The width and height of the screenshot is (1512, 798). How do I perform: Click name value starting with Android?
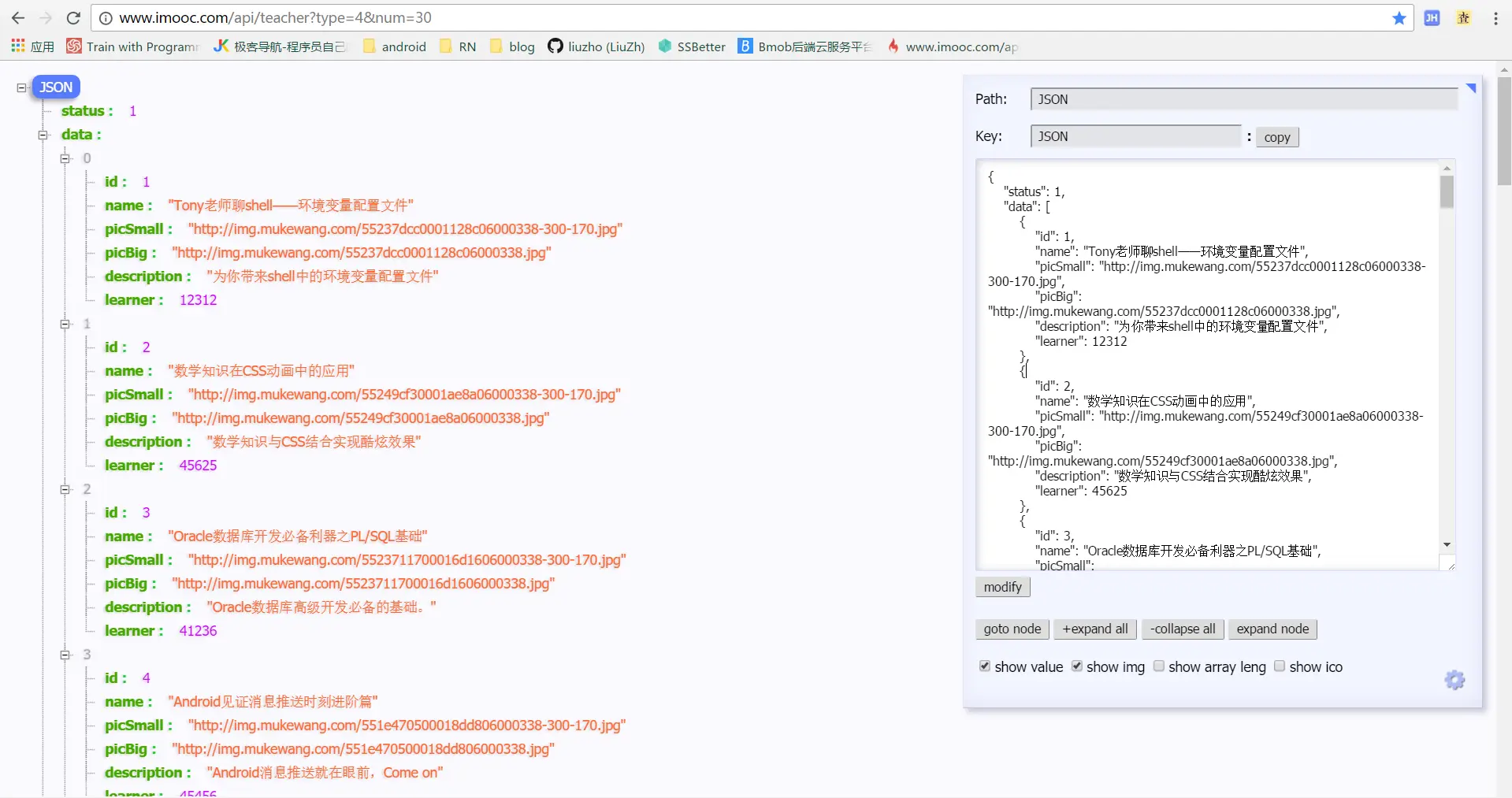coord(273,702)
